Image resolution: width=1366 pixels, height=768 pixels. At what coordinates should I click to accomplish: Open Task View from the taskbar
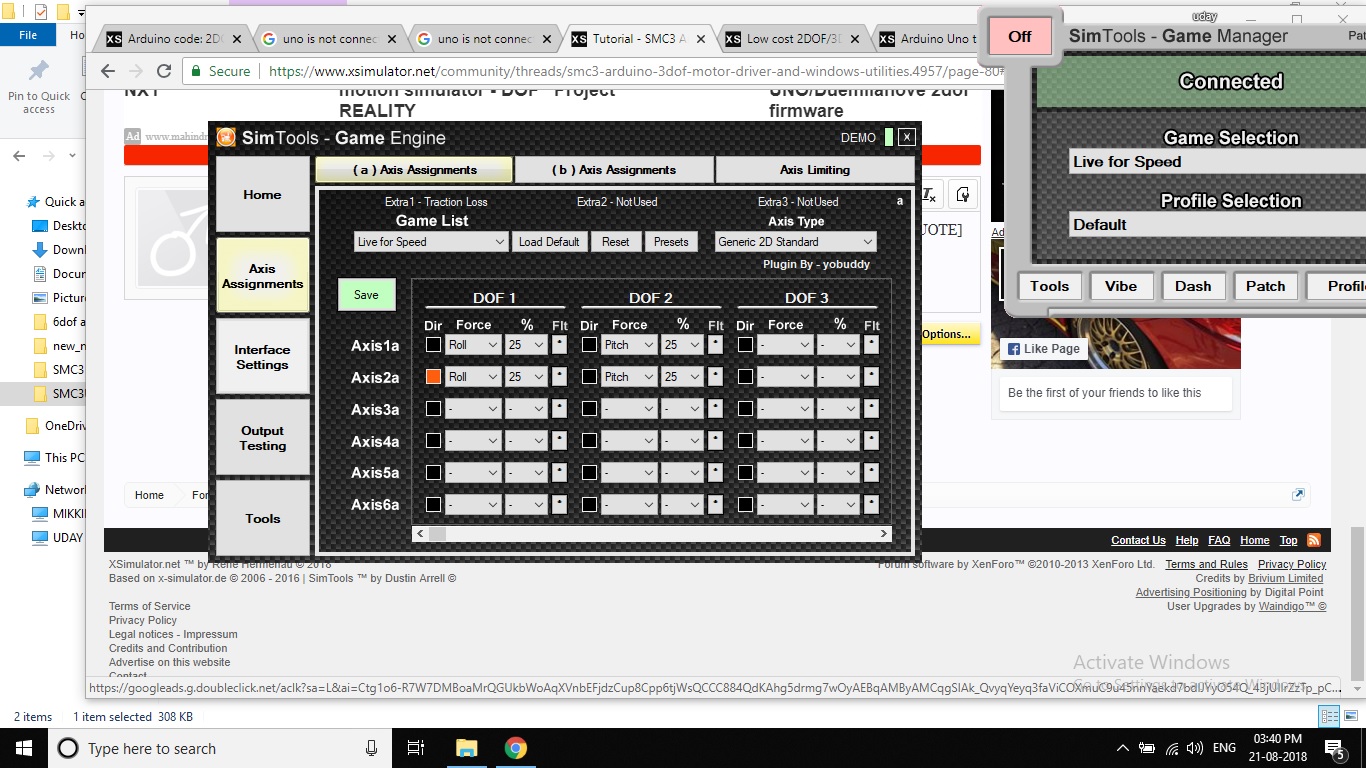click(x=417, y=748)
